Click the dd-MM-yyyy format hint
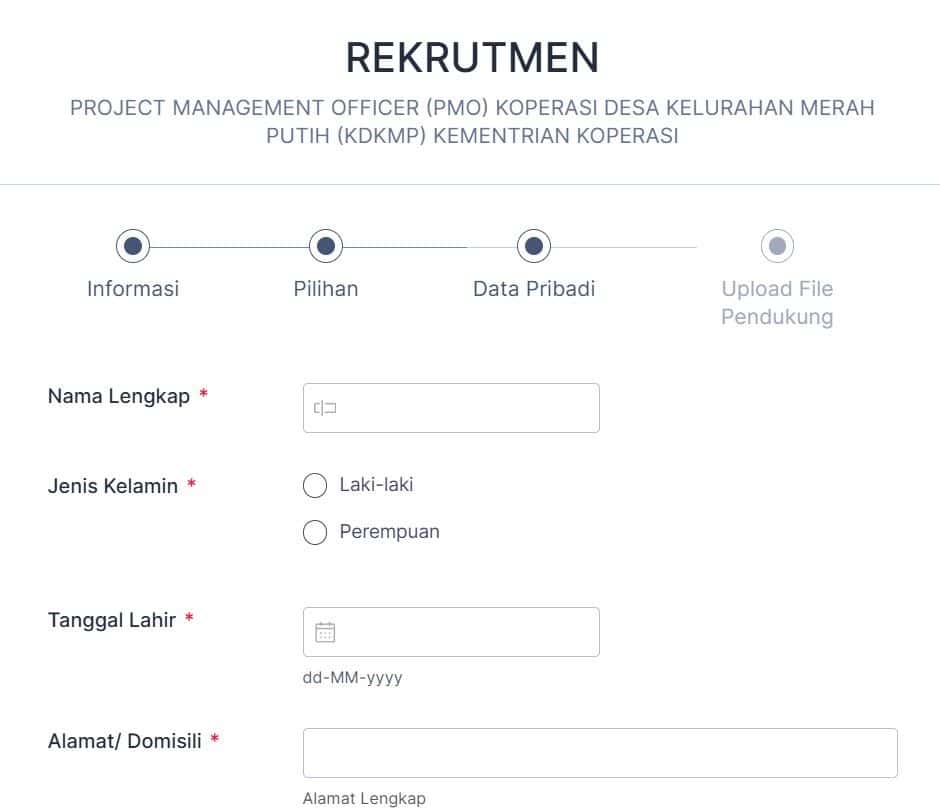This screenshot has height=810, width=940. pos(352,677)
